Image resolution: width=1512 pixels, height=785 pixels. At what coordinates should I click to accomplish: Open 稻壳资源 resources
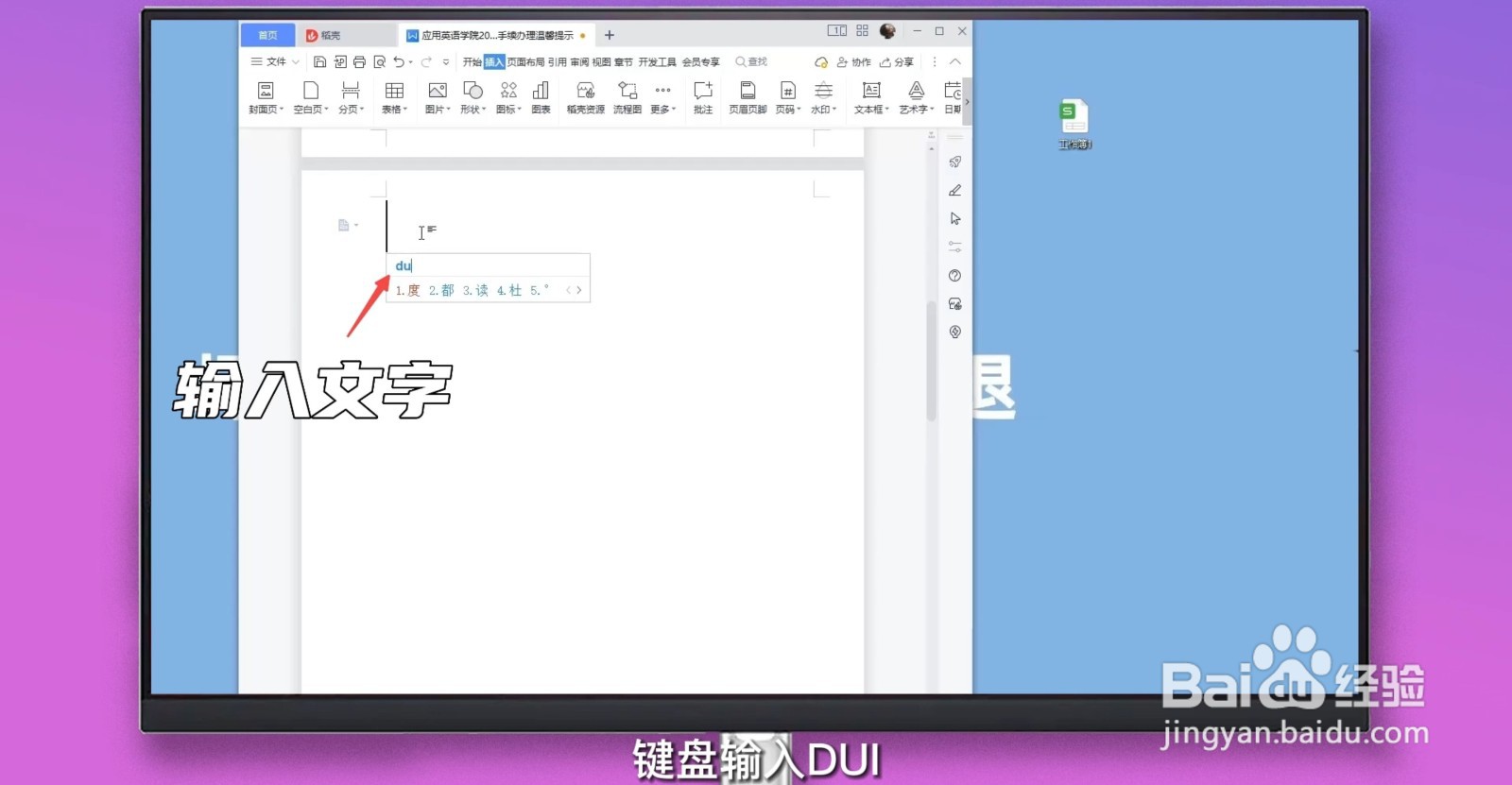[x=585, y=97]
